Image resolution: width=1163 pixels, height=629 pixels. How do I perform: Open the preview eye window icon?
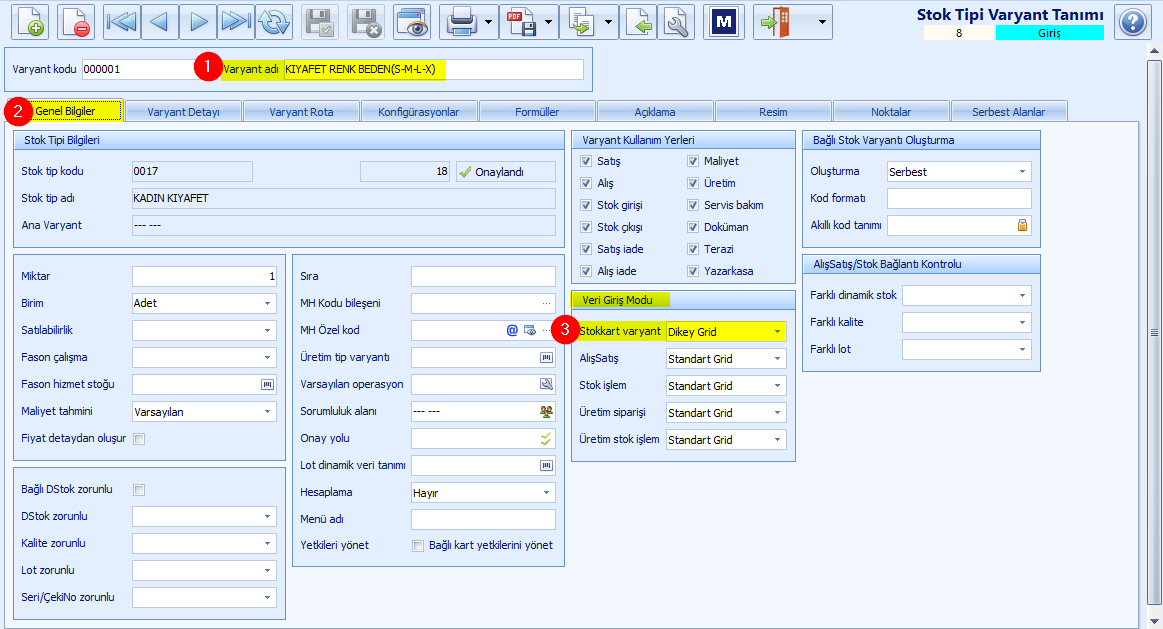pos(412,22)
